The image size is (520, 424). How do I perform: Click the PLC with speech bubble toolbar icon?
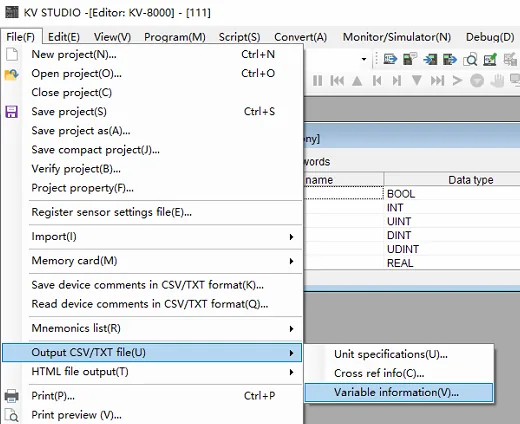[x=410, y=60]
